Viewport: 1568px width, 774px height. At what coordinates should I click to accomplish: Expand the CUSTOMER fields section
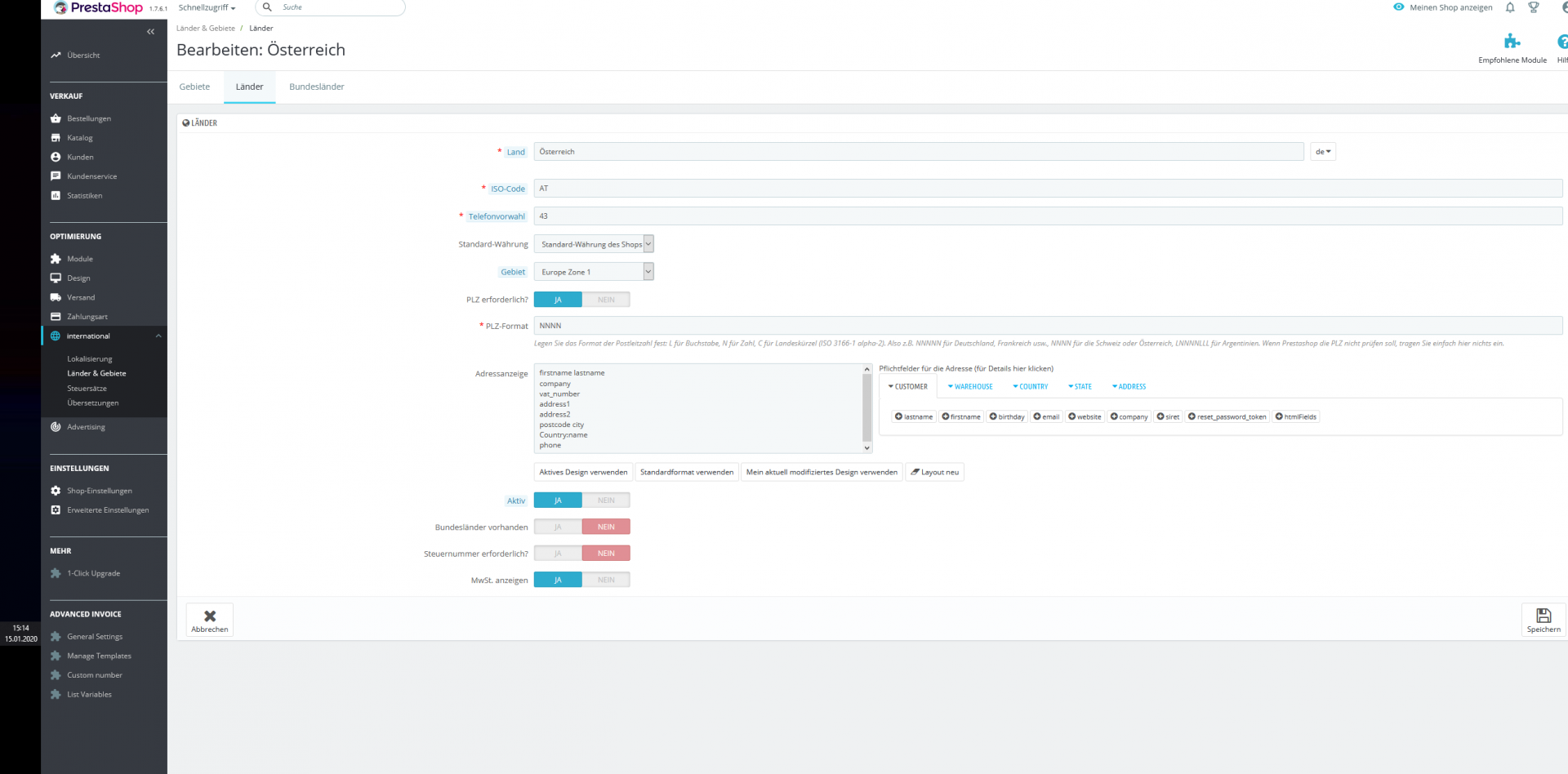tap(908, 387)
